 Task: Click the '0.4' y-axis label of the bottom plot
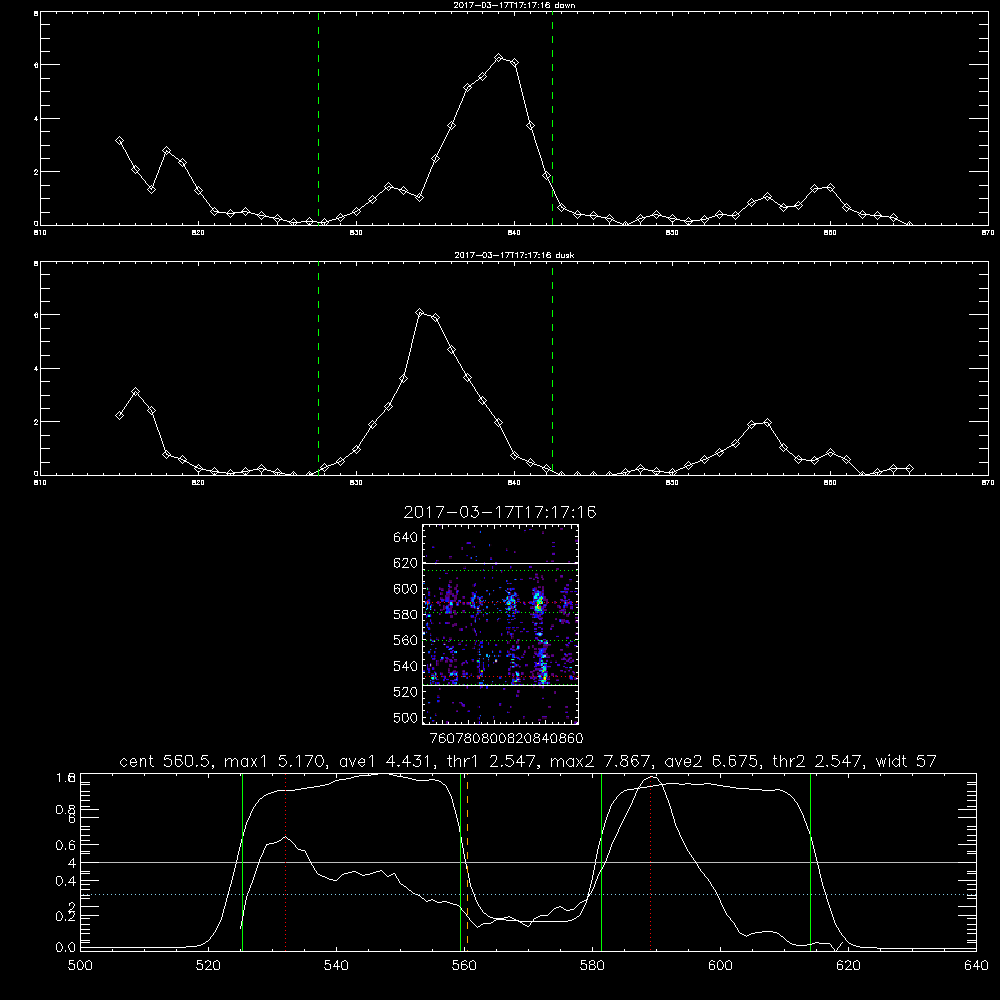65,881
